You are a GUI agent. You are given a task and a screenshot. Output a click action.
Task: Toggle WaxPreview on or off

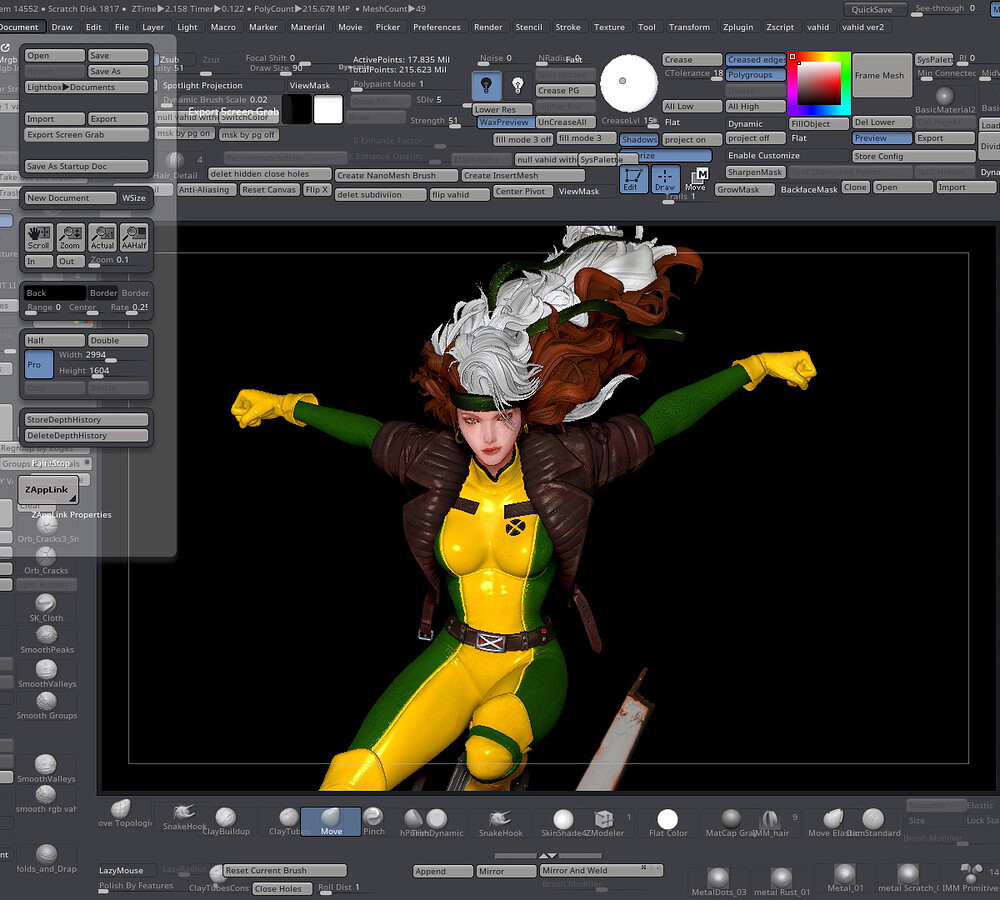(x=504, y=122)
